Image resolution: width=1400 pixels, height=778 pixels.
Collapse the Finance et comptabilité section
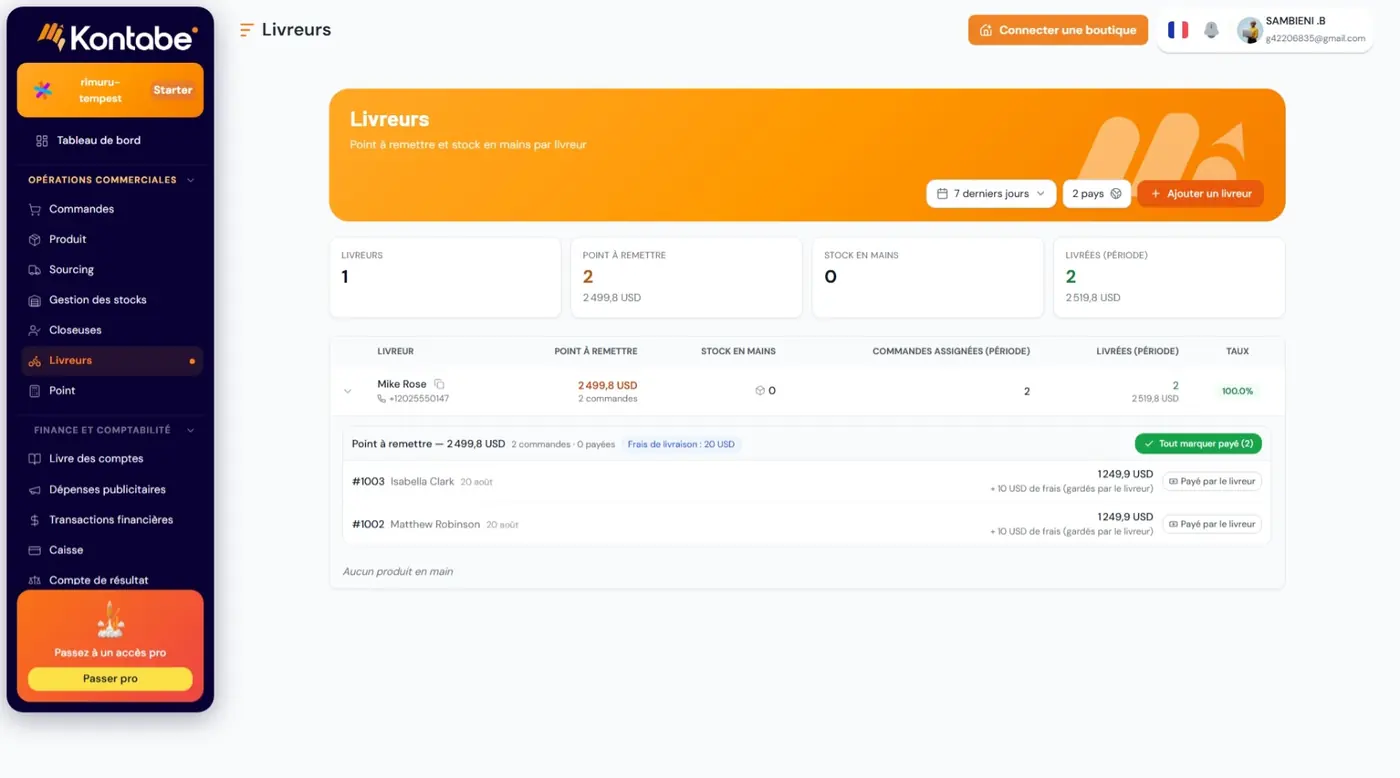[x=191, y=430]
